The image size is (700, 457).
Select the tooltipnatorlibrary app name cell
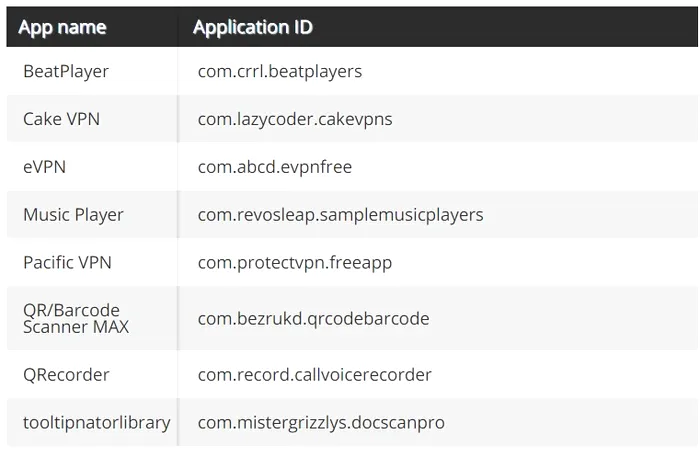click(96, 423)
